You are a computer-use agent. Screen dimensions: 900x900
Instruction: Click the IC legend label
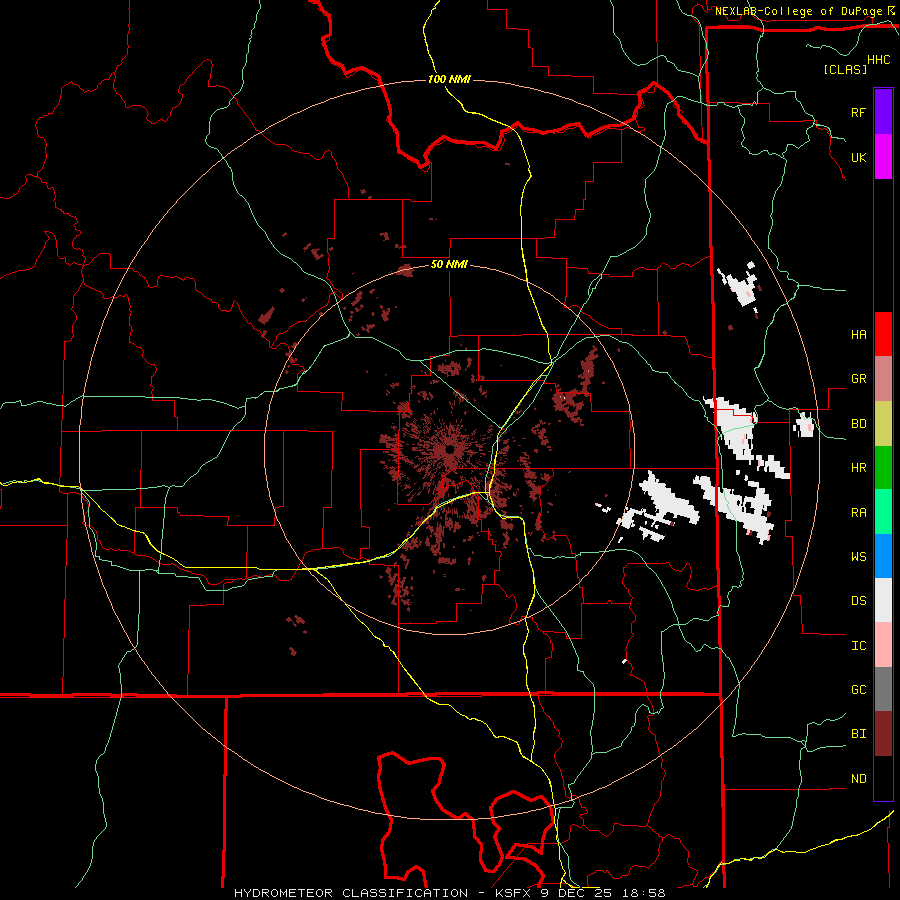coord(858,646)
